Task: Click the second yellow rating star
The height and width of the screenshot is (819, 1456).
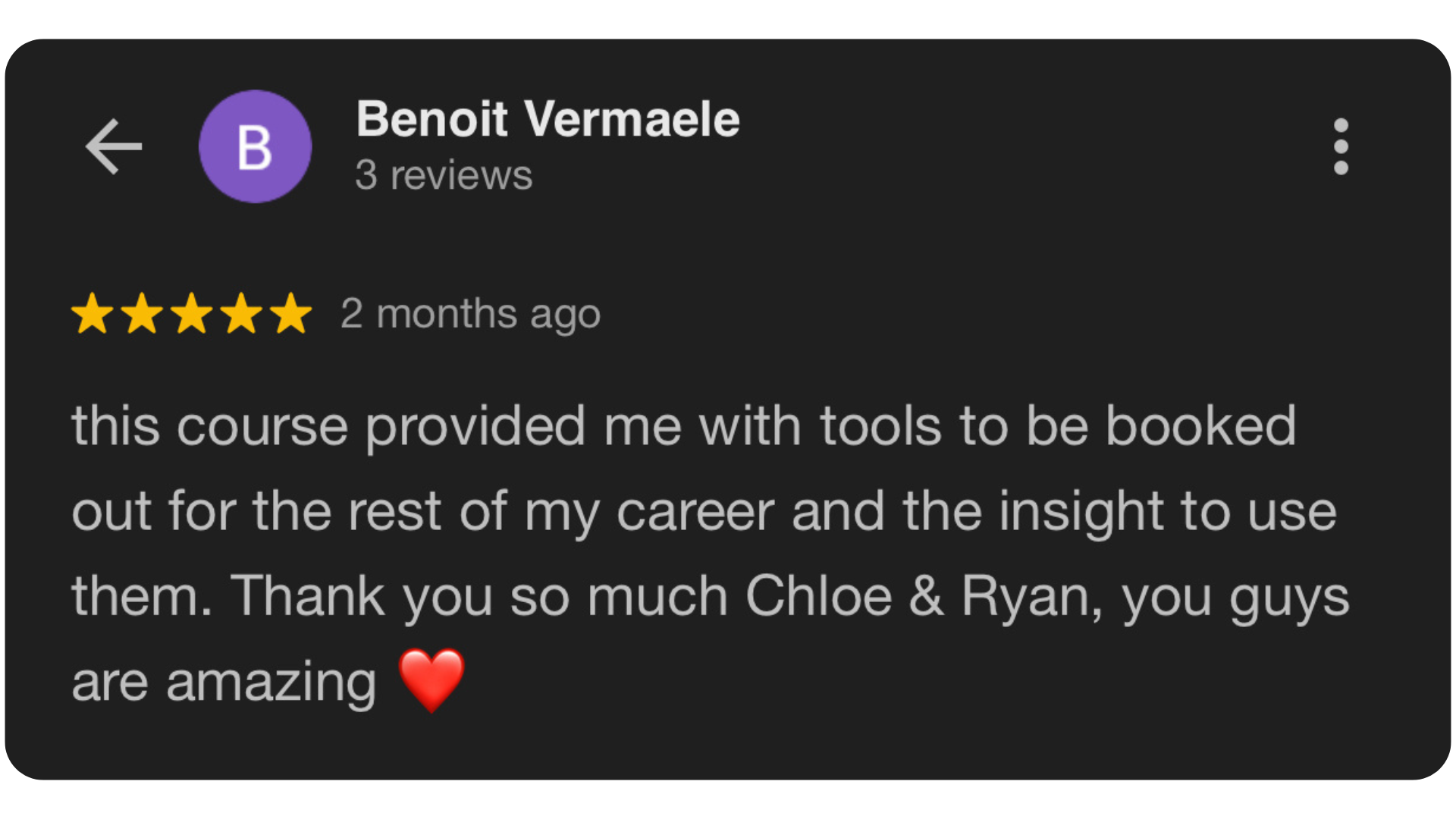Action: (143, 313)
